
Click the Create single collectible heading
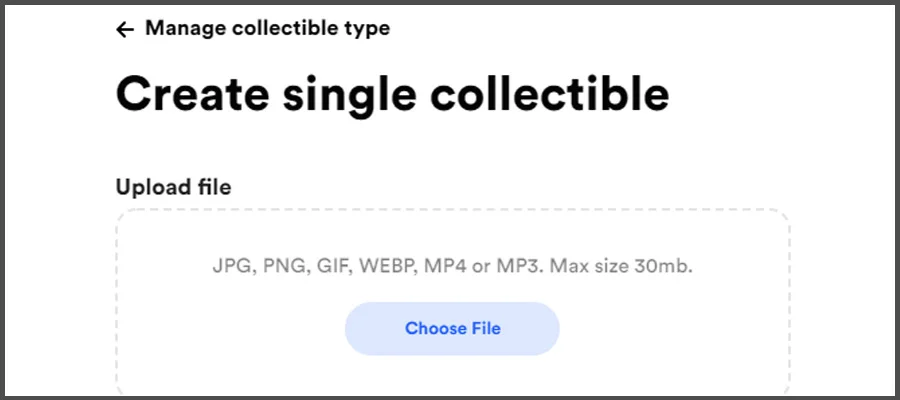pos(392,94)
